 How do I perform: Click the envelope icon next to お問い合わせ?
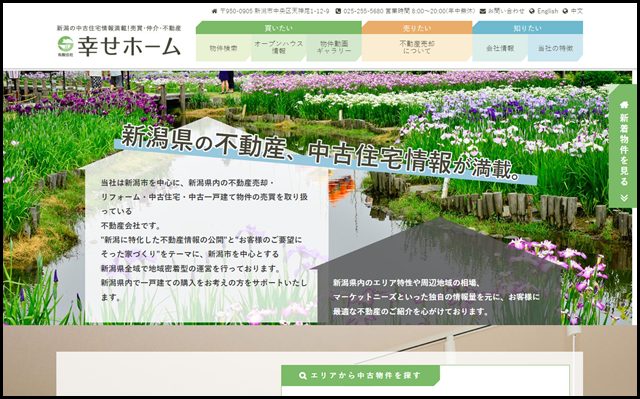(x=482, y=11)
